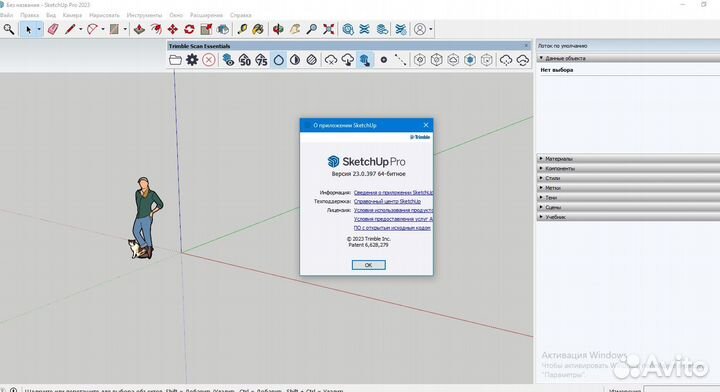Image resolution: width=720 pixels, height=392 pixels.
Task: Open the Инструменты menu
Action: click(144, 15)
